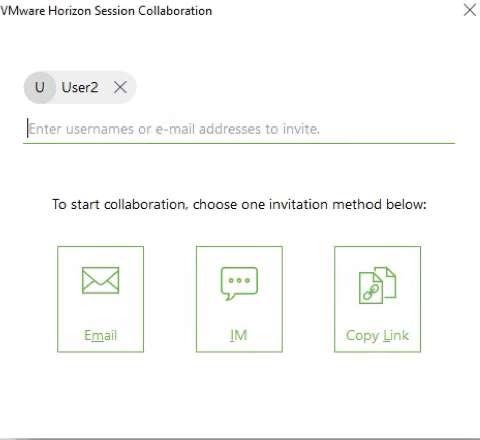Select the IM text label
Viewport: 480px width, 440px height.
[239, 335]
